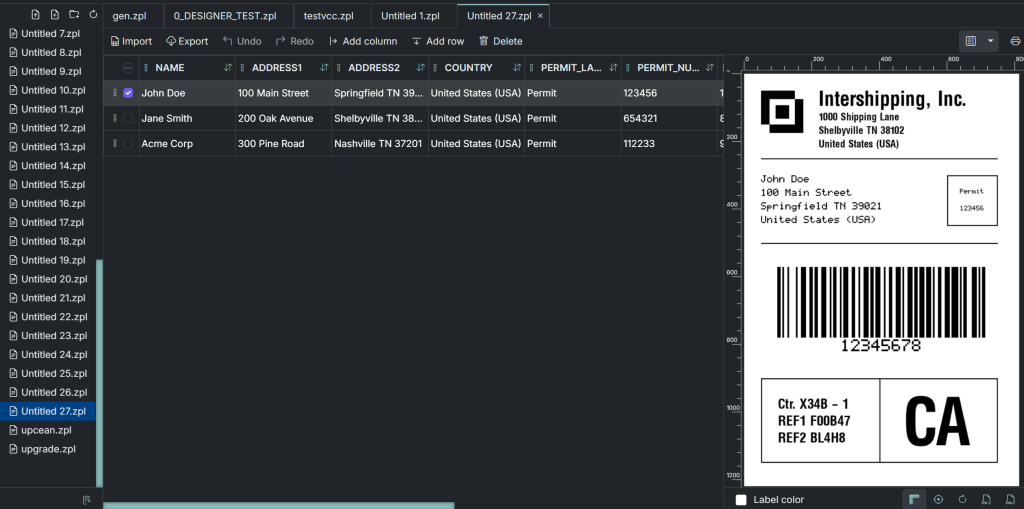1024x509 pixels.
Task: Select Untitled 27.zpl in file list
Action: 48,411
